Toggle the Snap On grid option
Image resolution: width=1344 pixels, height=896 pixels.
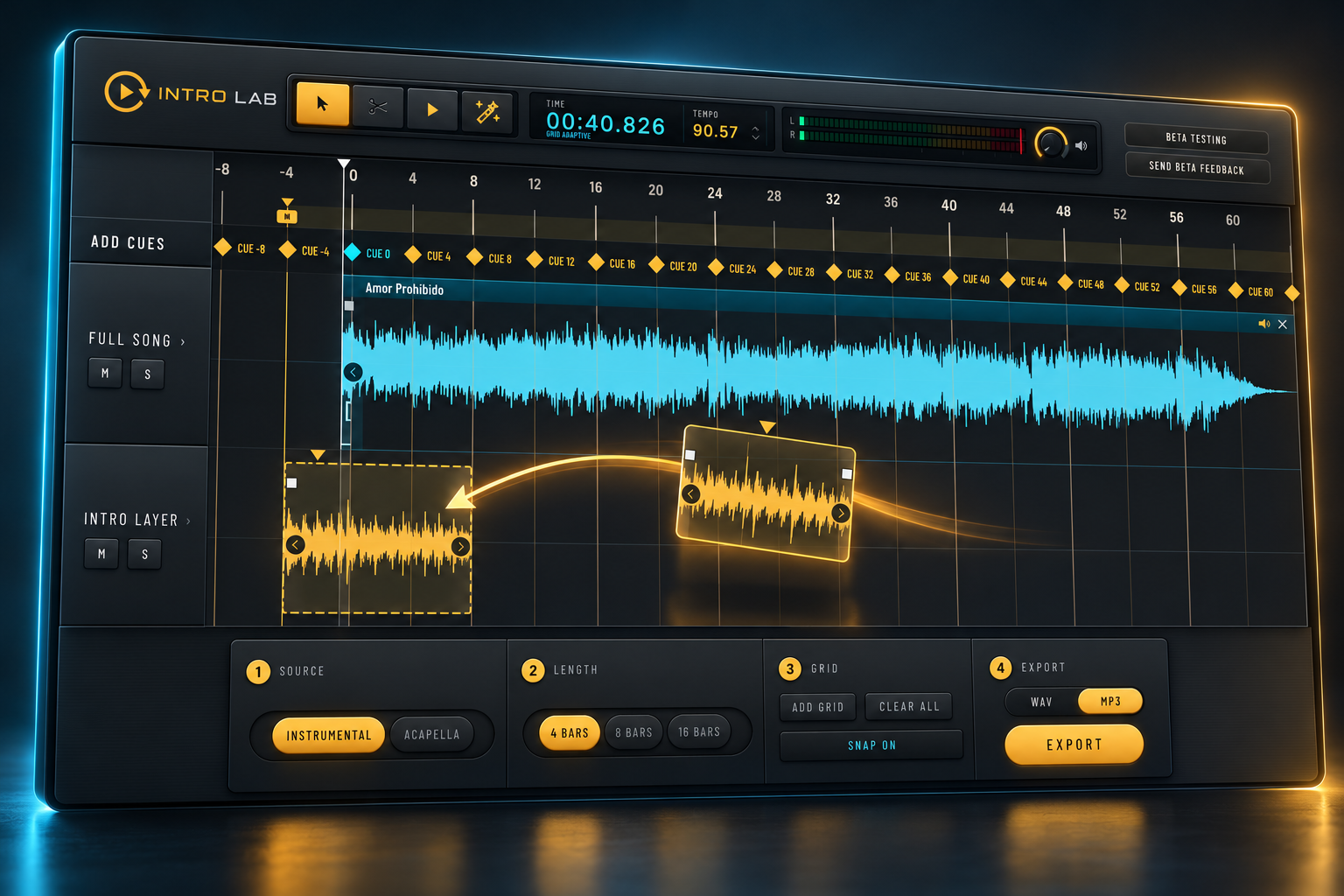(x=871, y=745)
